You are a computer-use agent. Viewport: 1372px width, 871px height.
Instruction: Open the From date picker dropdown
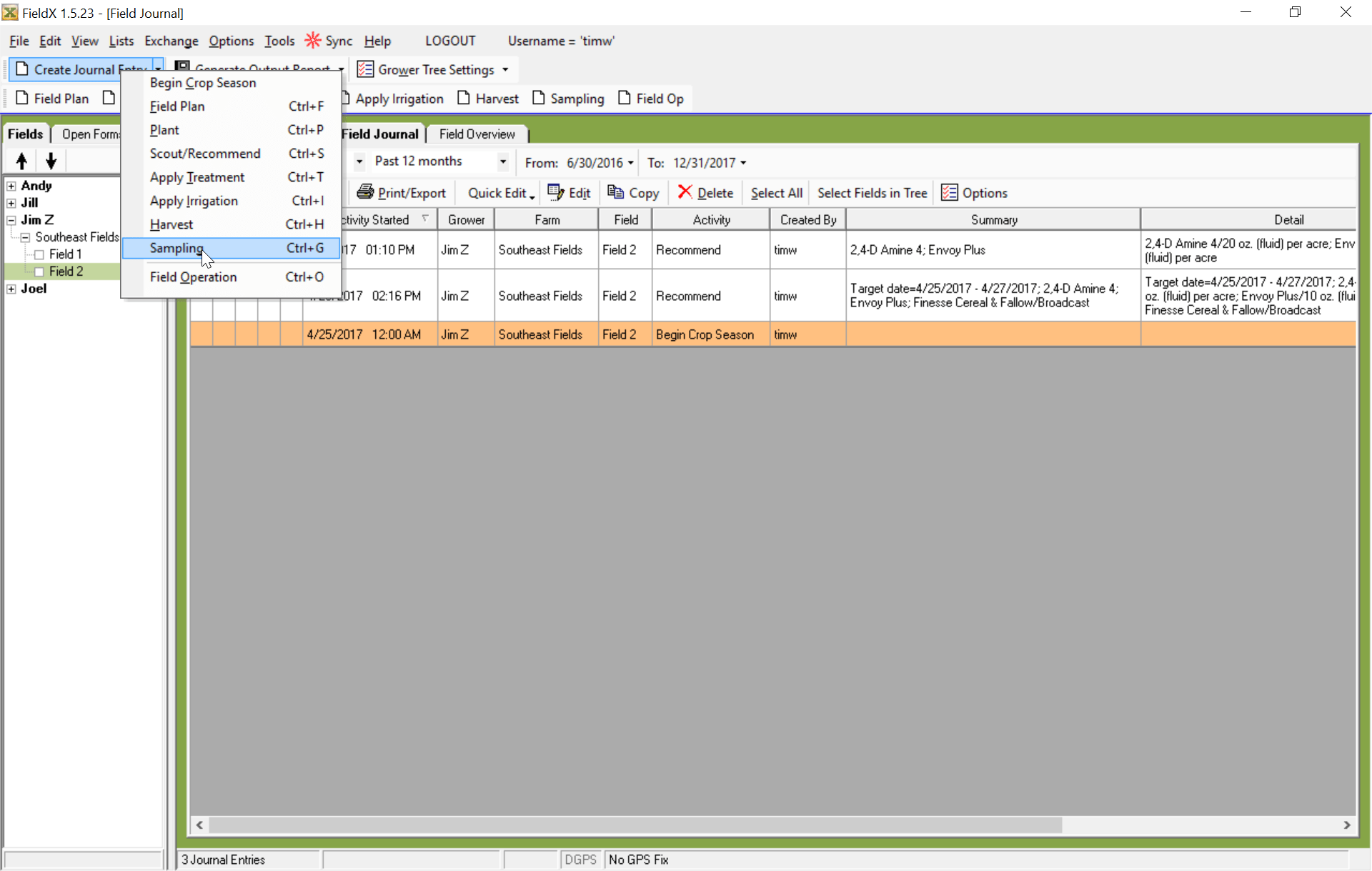(630, 163)
